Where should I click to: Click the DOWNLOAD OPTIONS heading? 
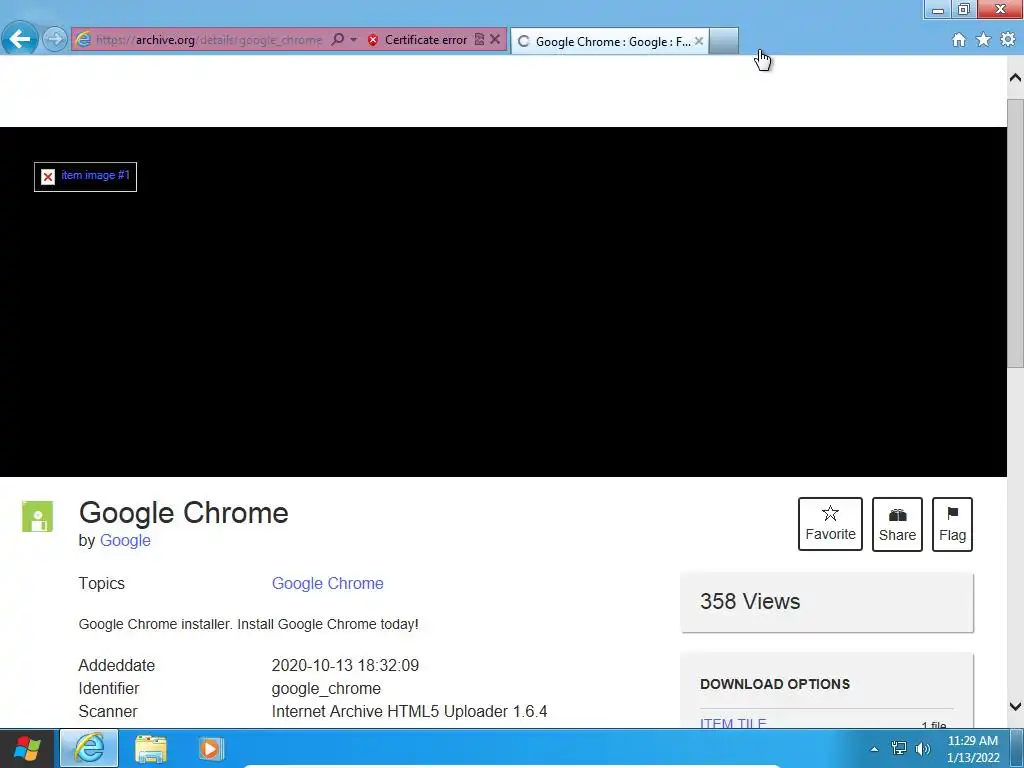[775, 684]
